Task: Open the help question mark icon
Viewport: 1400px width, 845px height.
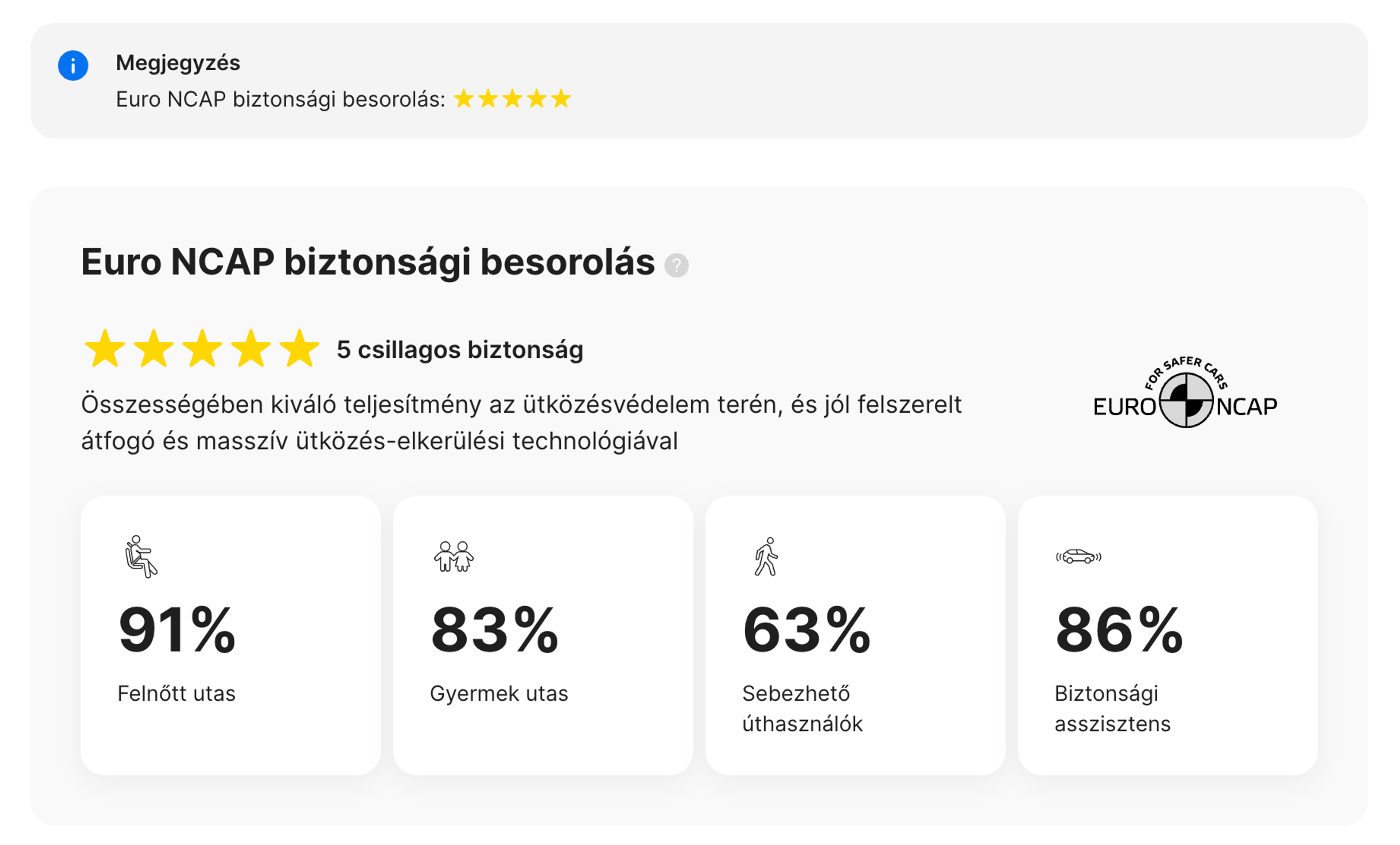Action: click(676, 265)
